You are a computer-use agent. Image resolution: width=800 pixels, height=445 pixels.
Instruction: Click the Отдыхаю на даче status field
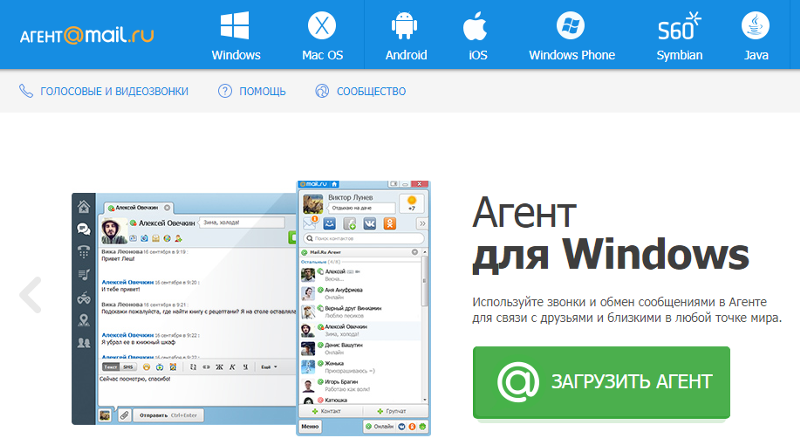click(361, 208)
